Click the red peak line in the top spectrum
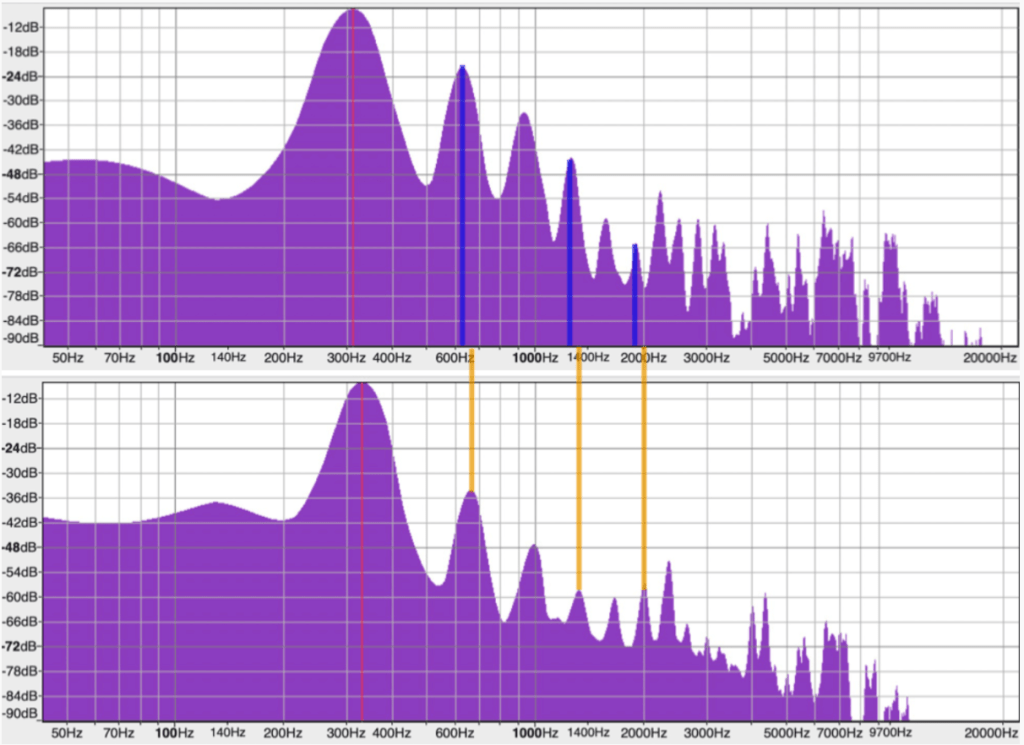The image size is (1024, 745). [x=352, y=180]
